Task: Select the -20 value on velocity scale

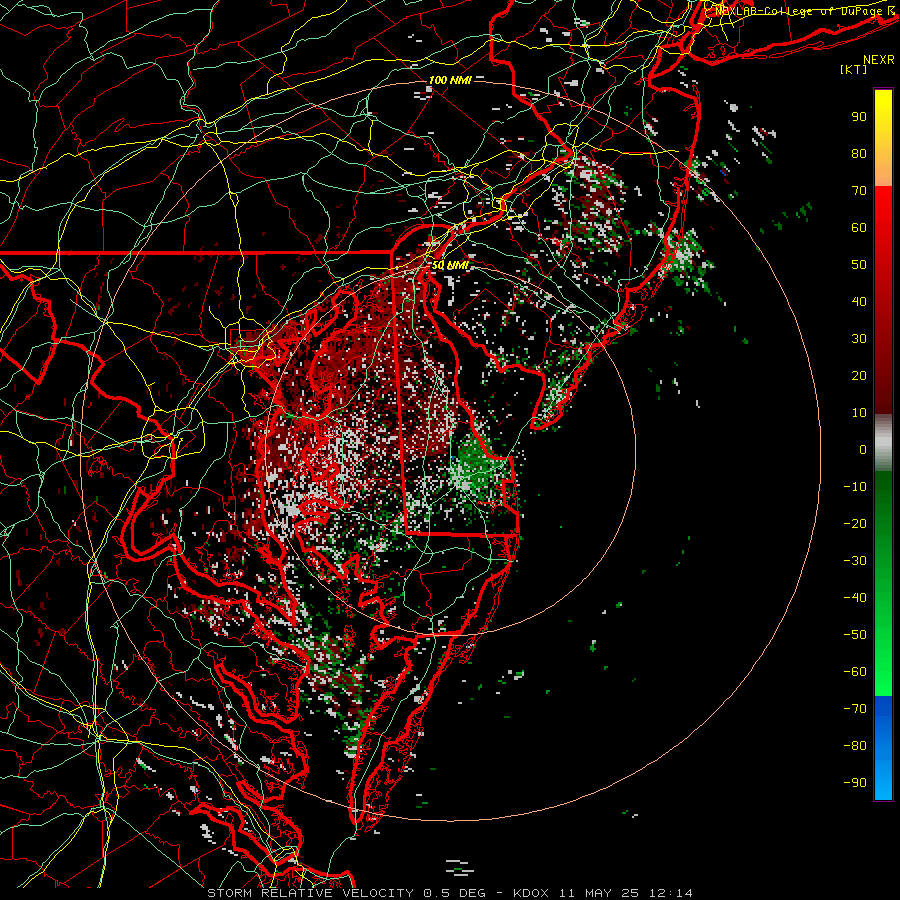Action: tap(855, 523)
